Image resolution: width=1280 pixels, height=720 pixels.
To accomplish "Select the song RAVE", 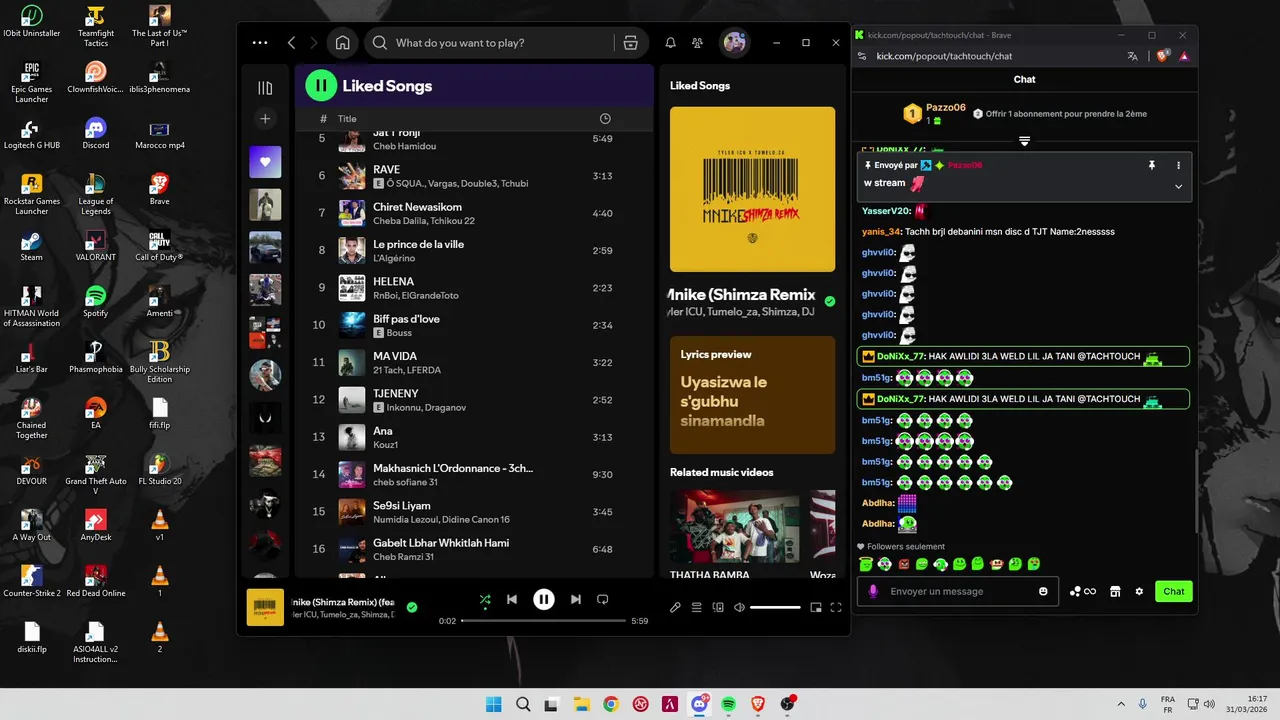I will [474, 176].
